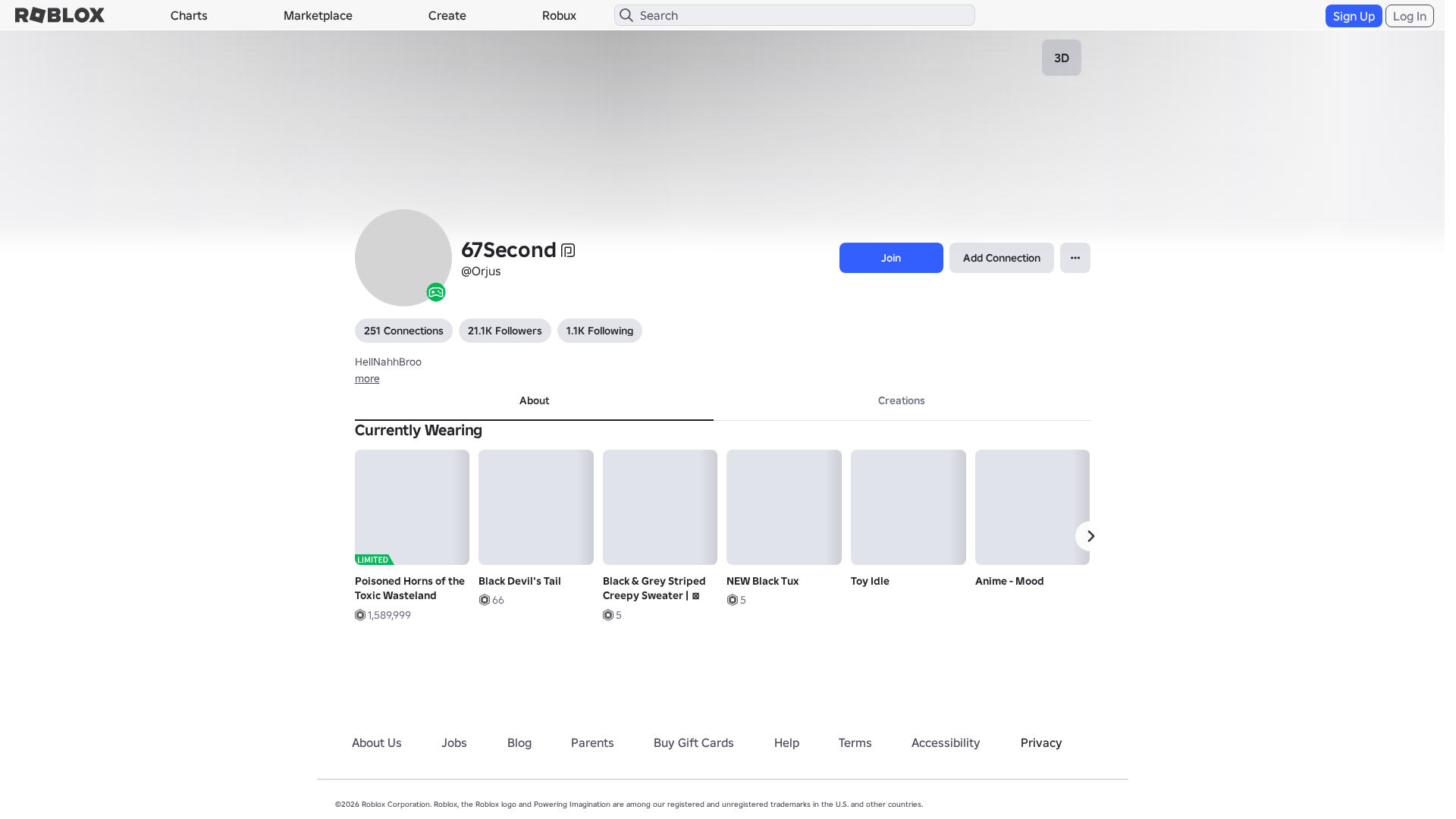Show next Currently Wearing items with arrow

tap(1090, 536)
